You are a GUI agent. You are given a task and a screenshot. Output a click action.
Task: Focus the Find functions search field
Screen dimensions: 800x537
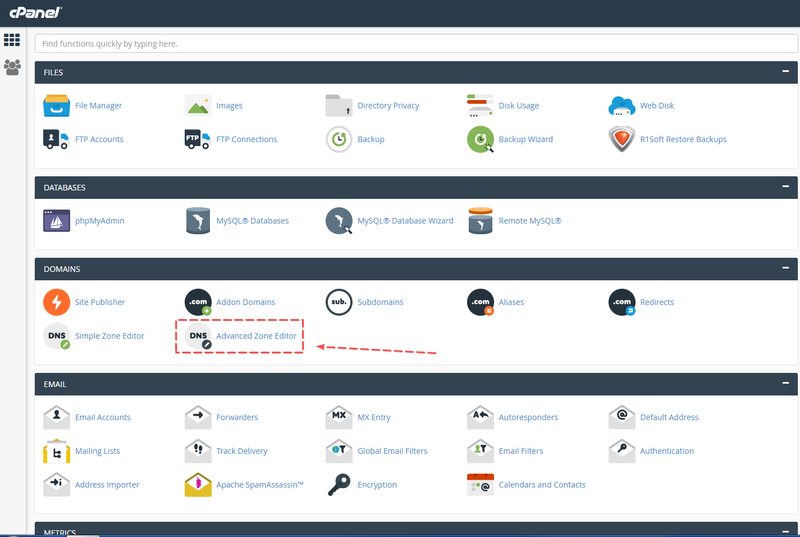pyautogui.click(x=416, y=44)
